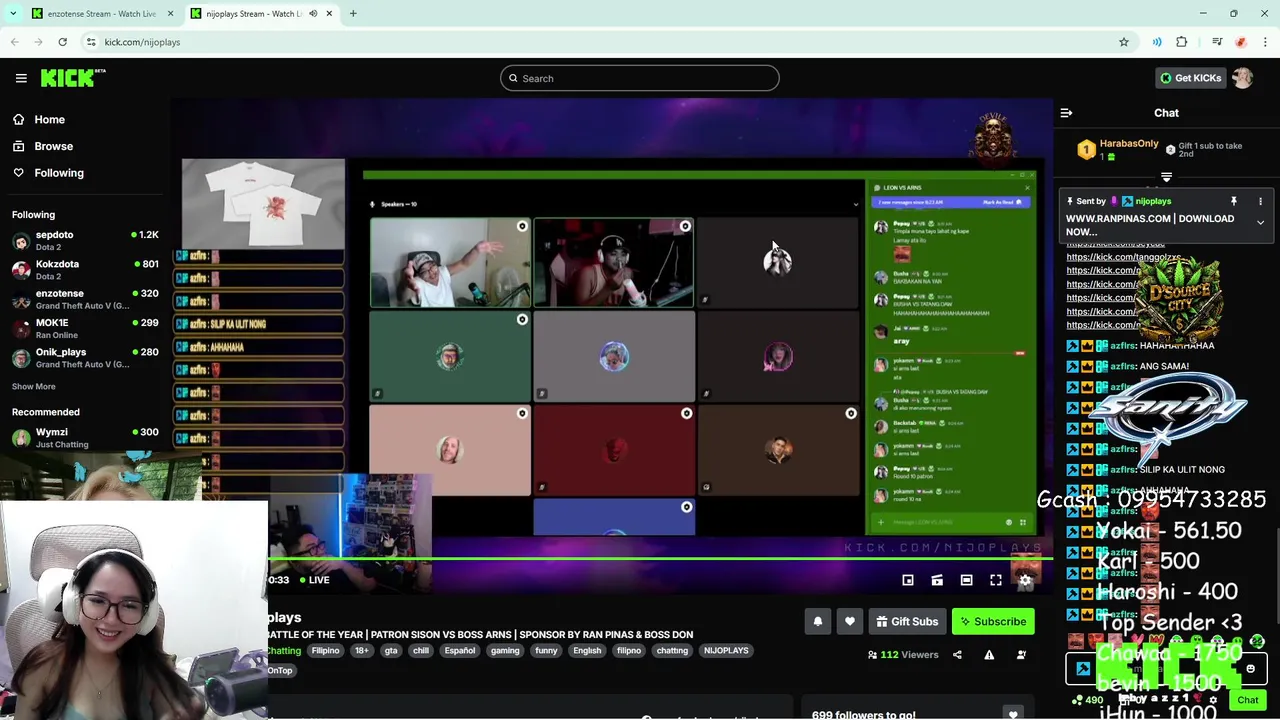This screenshot has height=720, width=1280.
Task: Mute the nijoplays Stream browser tab audio
Action: pos(313,14)
